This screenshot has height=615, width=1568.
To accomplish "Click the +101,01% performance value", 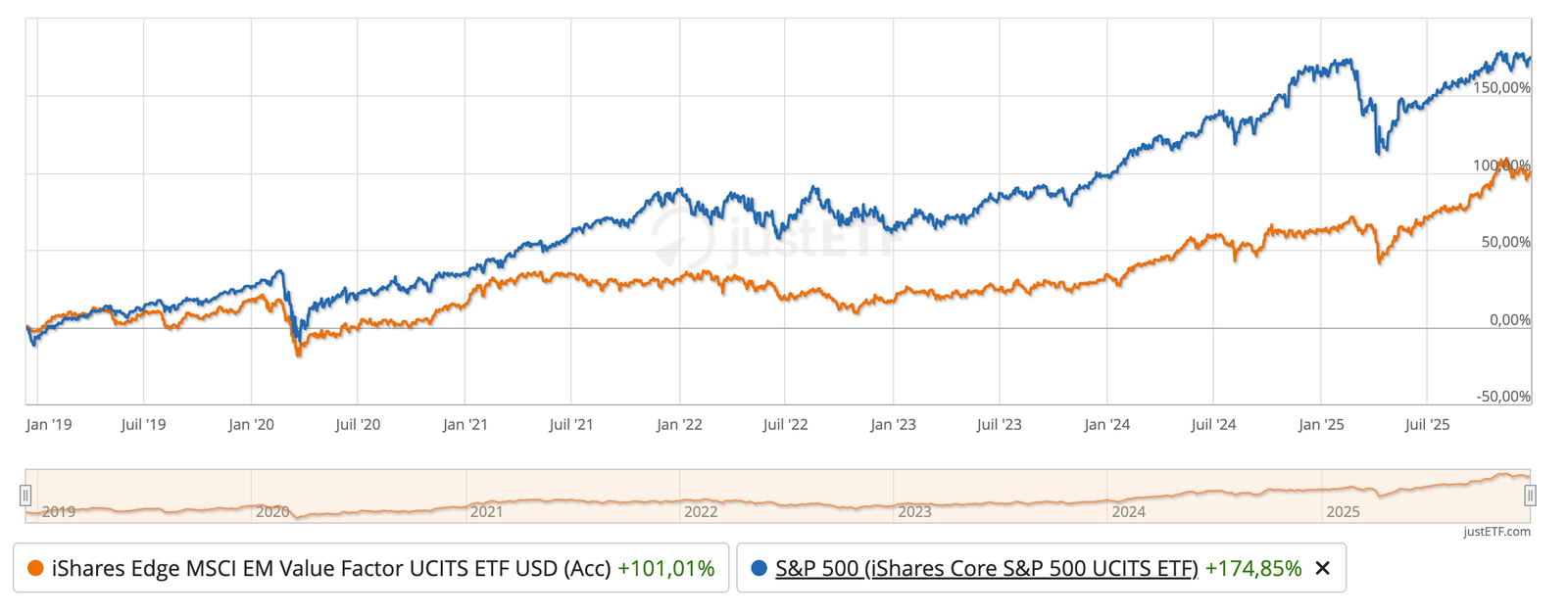I will tap(665, 569).
